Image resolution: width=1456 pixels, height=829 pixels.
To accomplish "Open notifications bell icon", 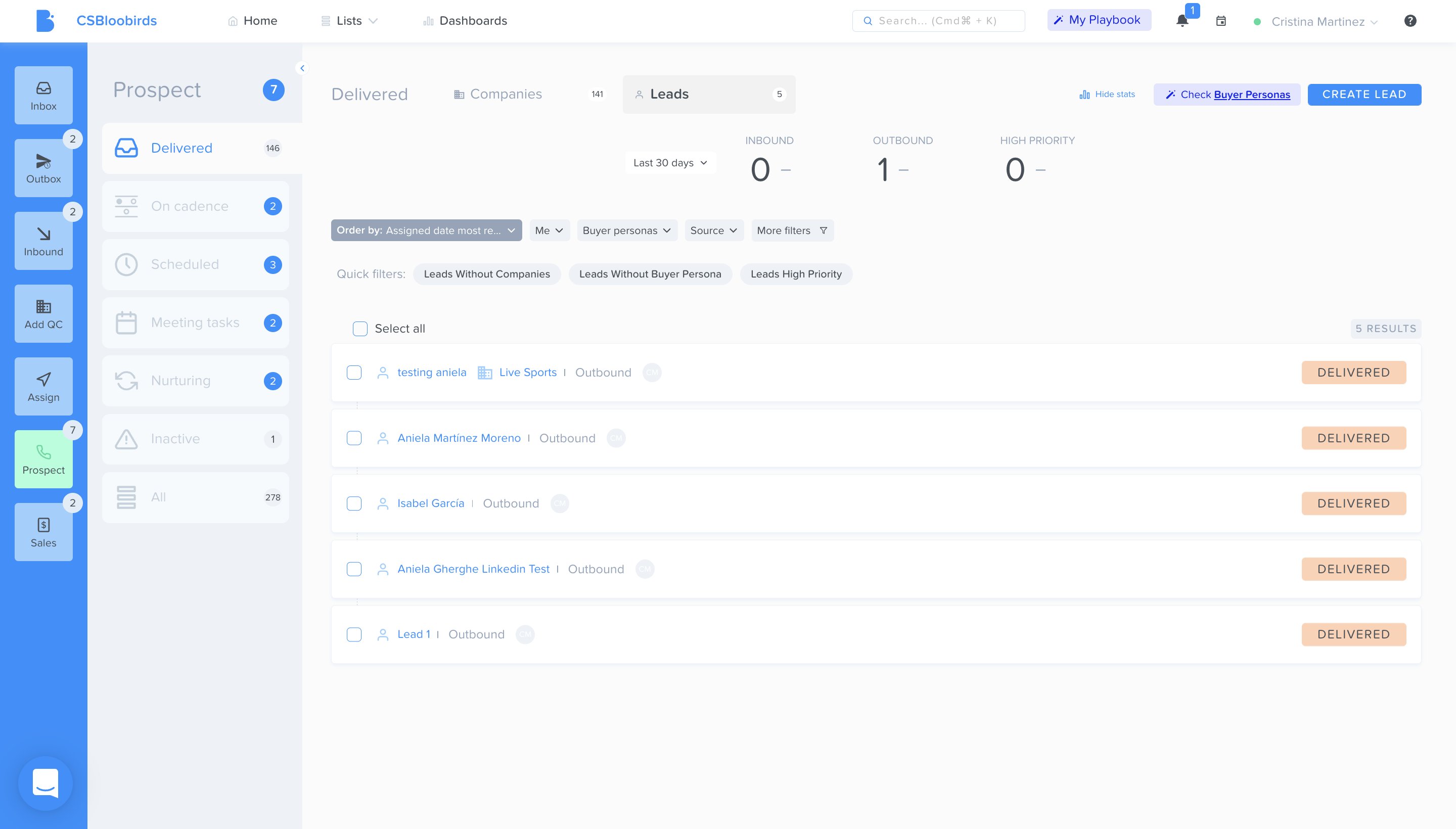I will click(1182, 21).
